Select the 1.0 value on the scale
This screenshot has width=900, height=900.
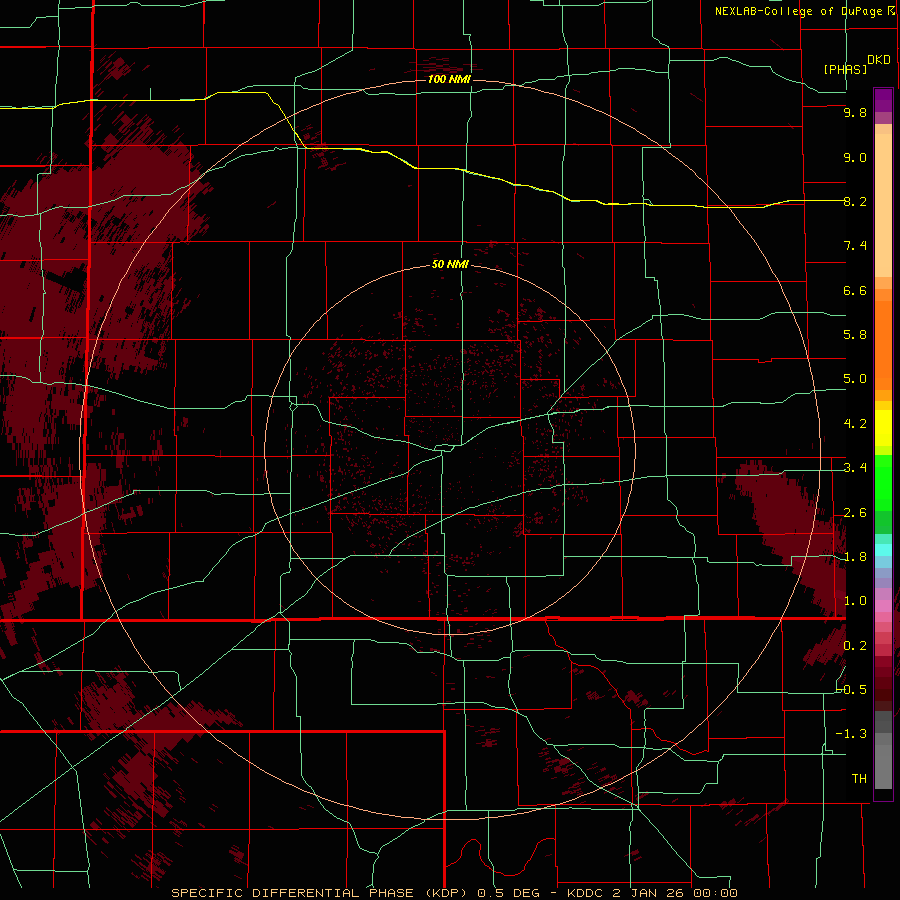(855, 601)
